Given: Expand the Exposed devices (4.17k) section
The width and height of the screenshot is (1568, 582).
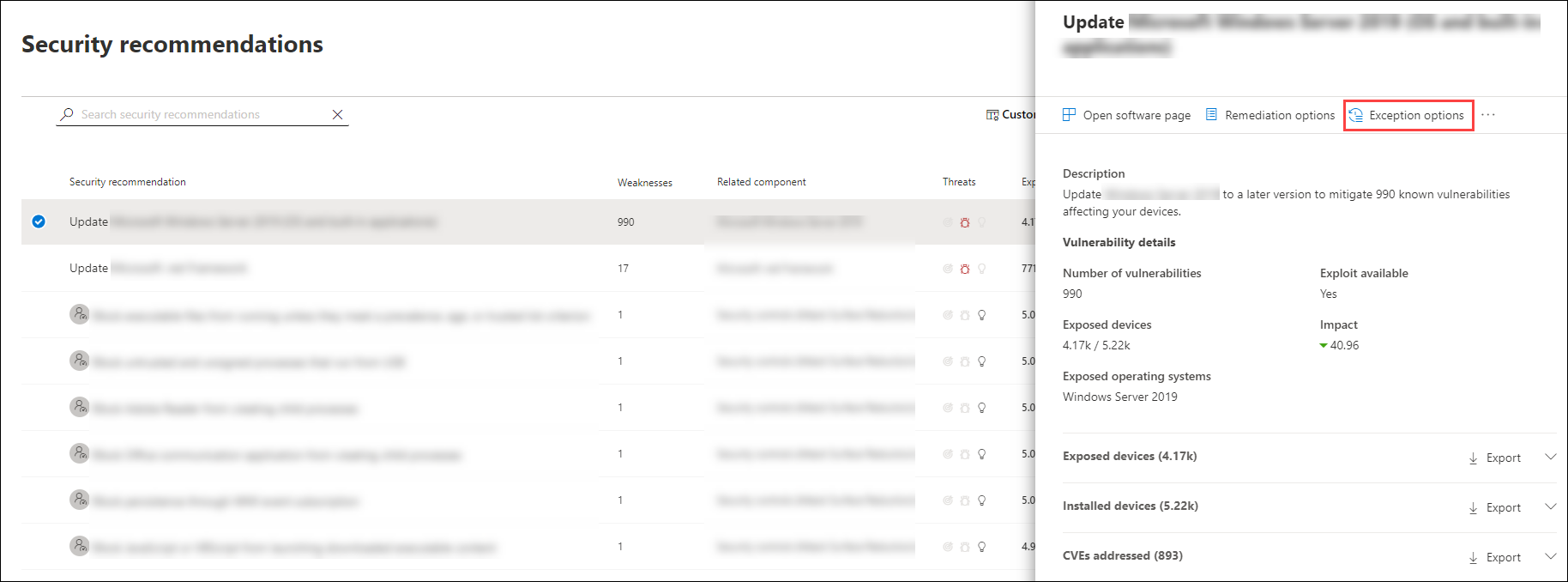Looking at the screenshot, I should coord(1550,457).
